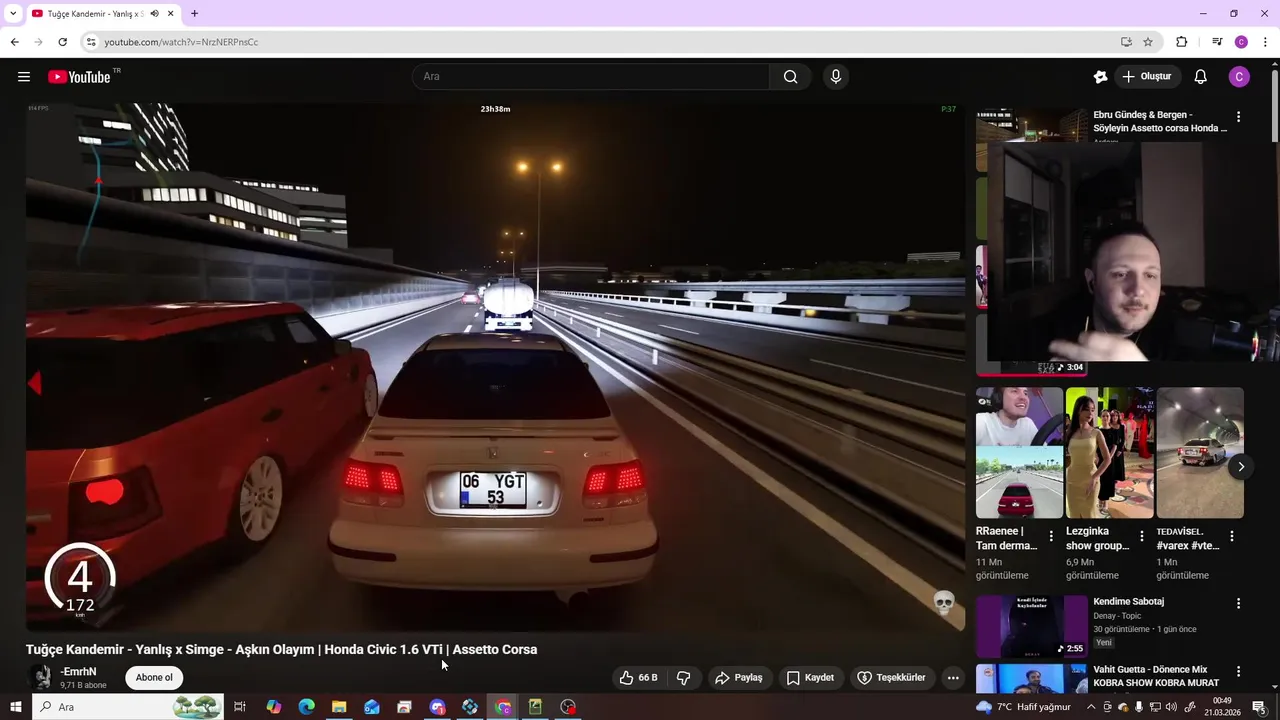Run search with the magnifier button

(791, 77)
